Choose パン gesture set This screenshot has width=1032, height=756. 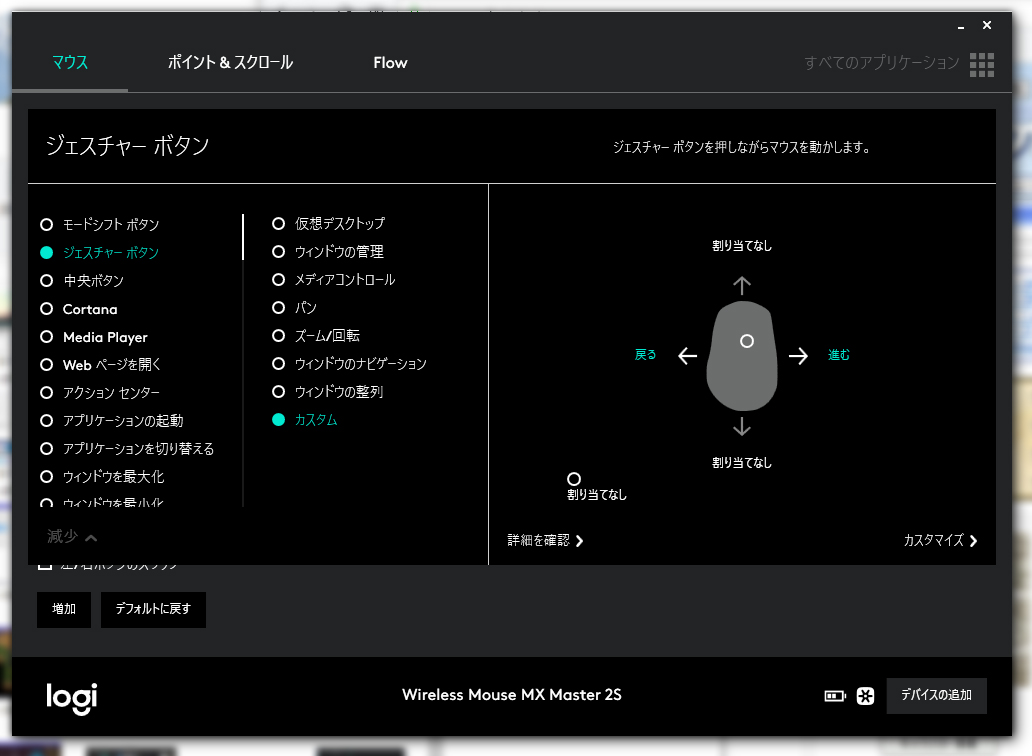coord(294,307)
